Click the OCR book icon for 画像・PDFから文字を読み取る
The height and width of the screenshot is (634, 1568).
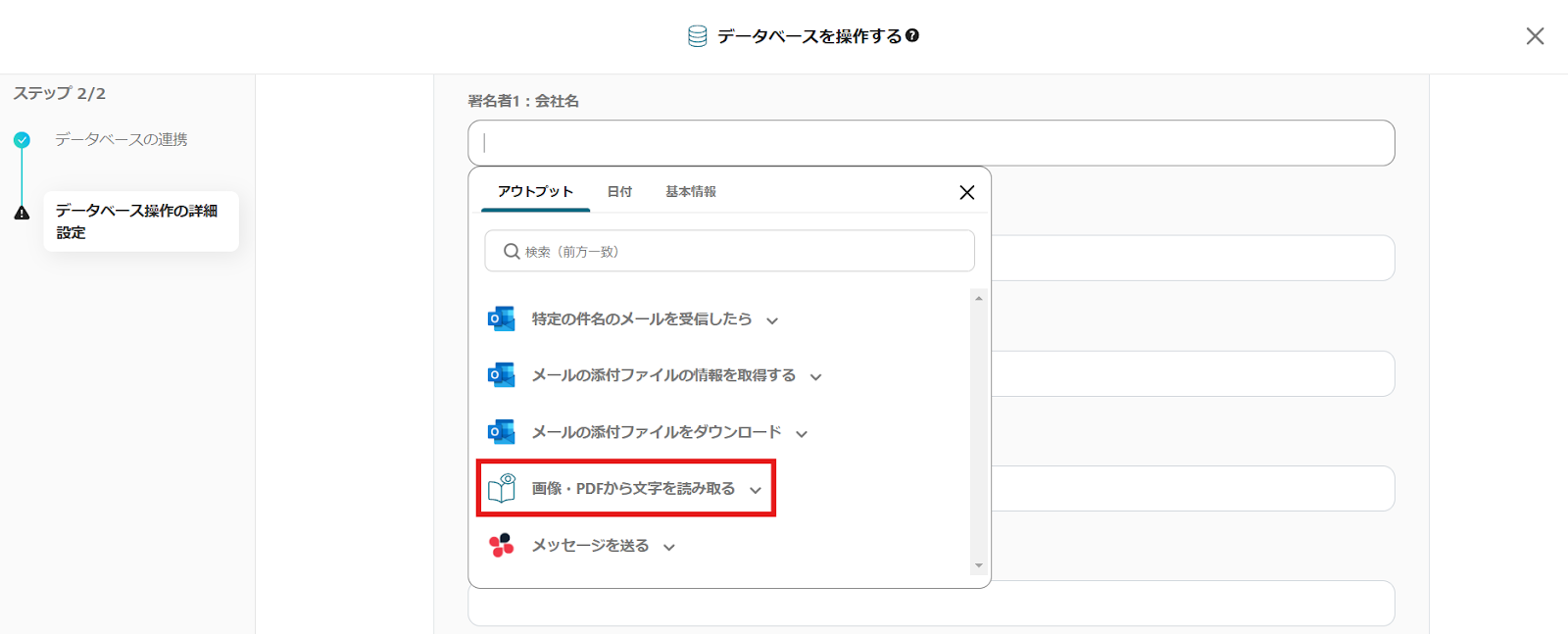[502, 488]
